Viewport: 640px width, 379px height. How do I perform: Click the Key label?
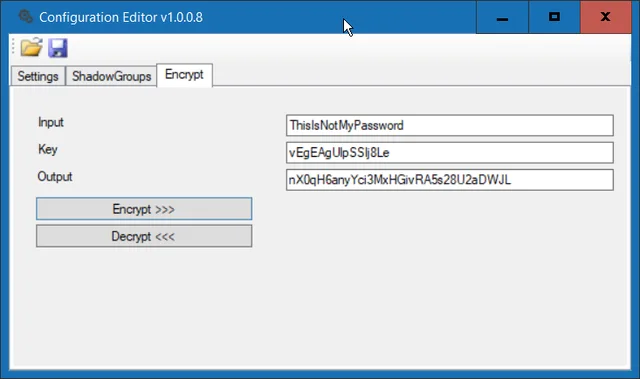[x=48, y=149]
